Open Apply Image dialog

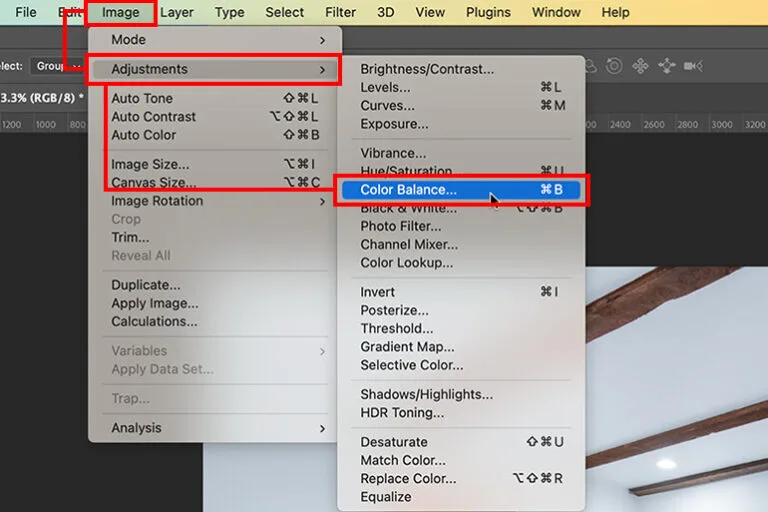pos(216,303)
